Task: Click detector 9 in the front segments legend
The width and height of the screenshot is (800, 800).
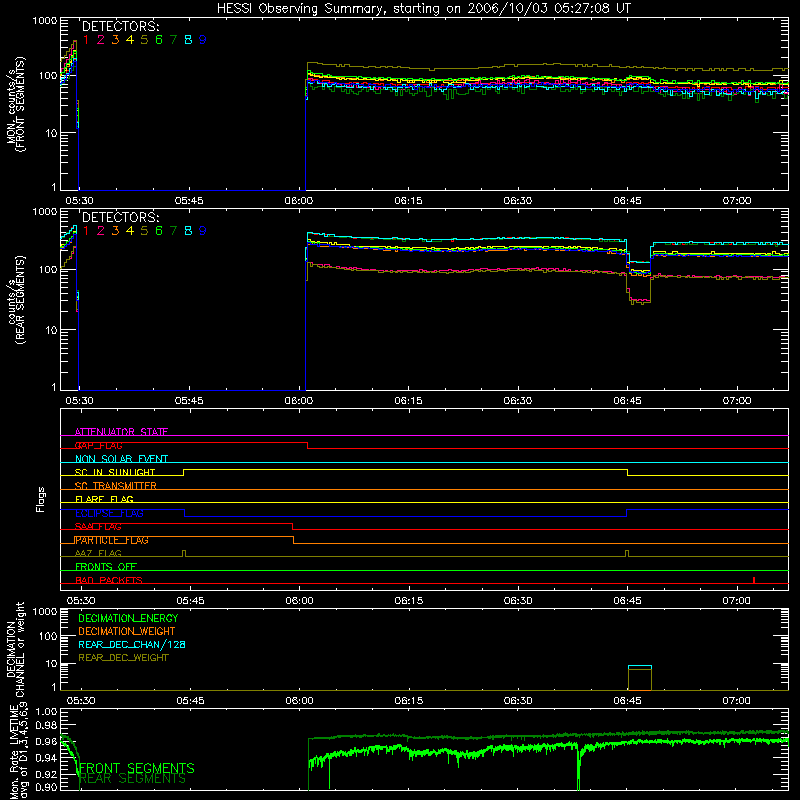Action: [x=203, y=40]
